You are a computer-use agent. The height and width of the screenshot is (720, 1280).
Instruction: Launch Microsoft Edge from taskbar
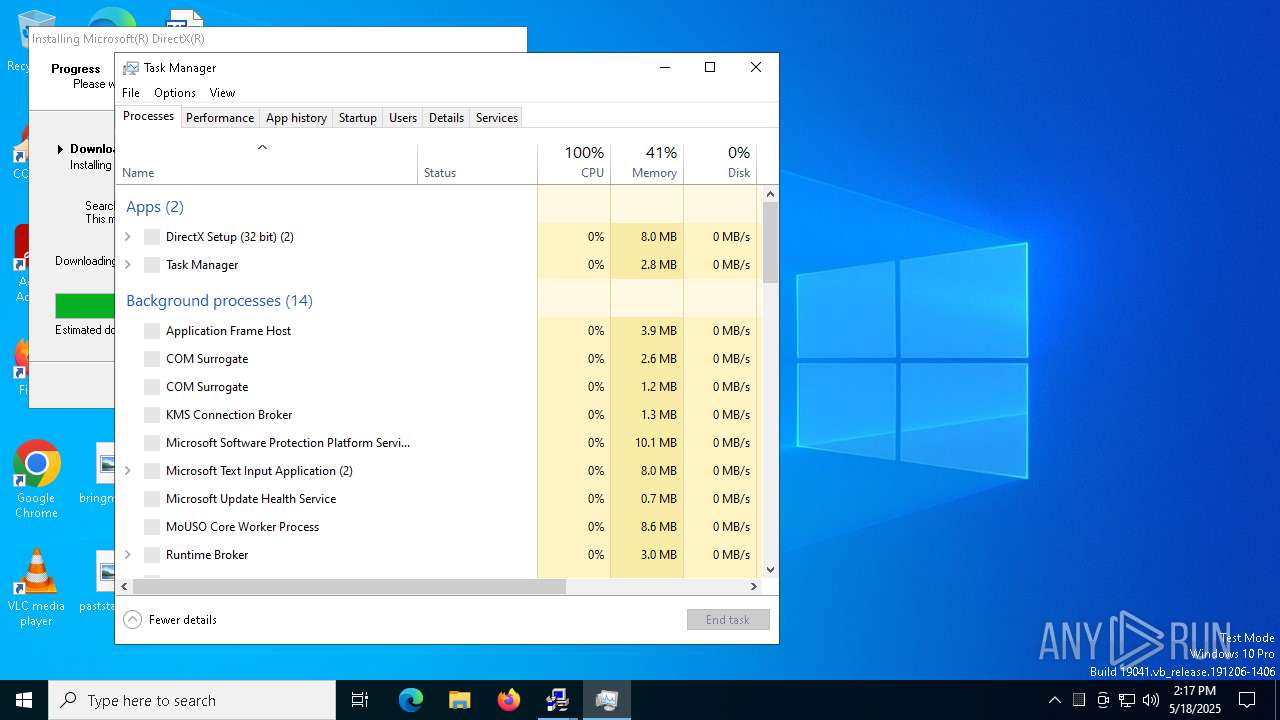[x=411, y=700]
